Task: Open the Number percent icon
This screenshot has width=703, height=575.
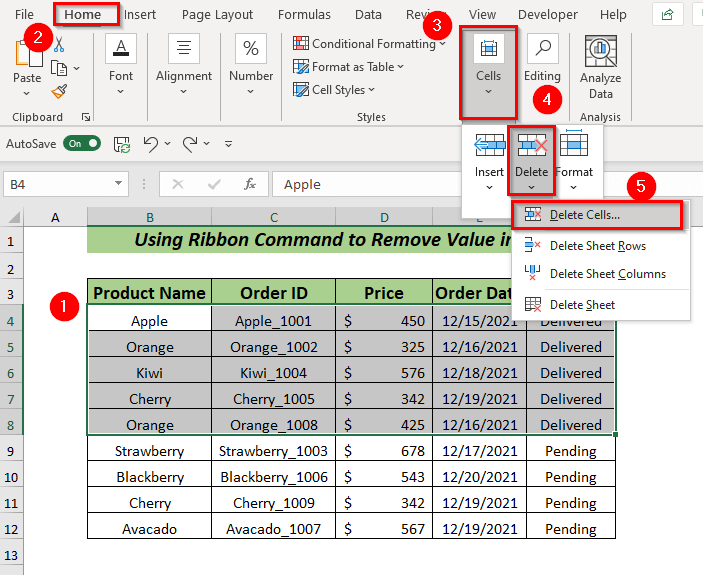Action: click(251, 48)
